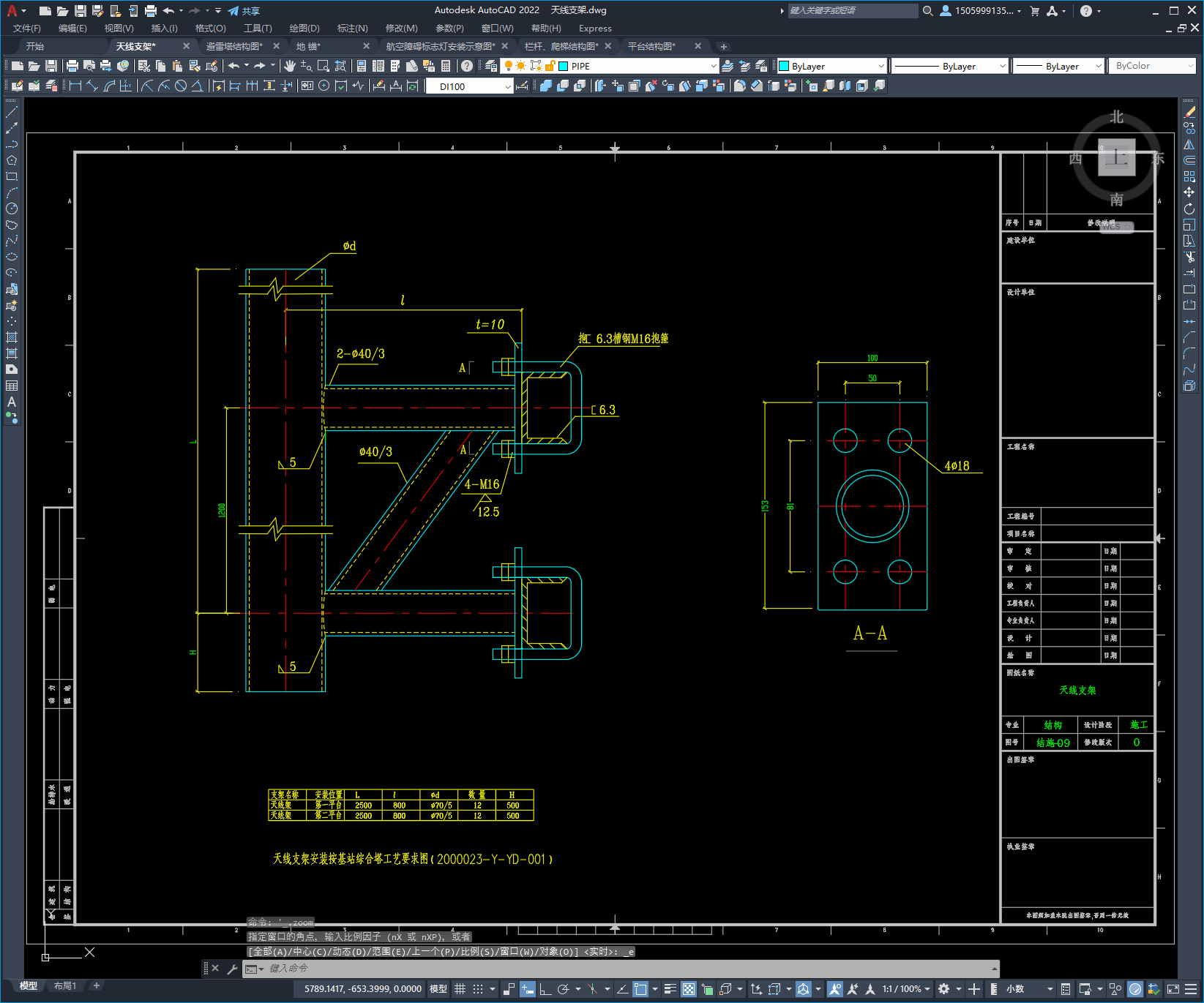Open the 标注(N) menu
Viewport: 1204px width, 1003px height.
pos(352,29)
